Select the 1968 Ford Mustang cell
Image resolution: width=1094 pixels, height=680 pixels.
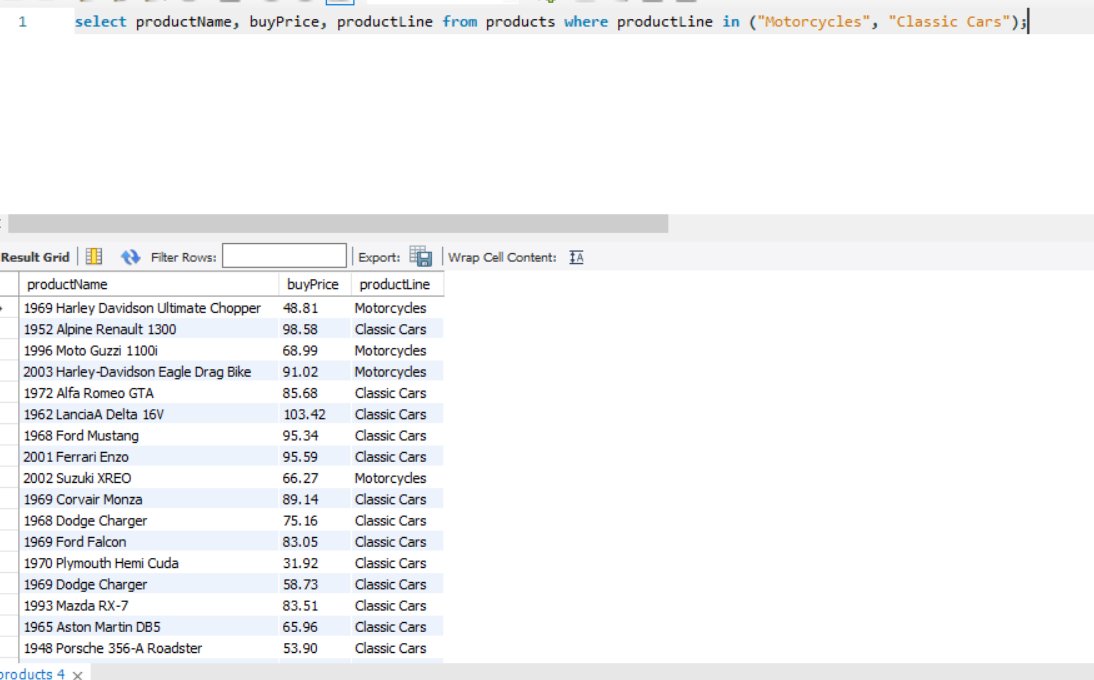[x=149, y=435]
